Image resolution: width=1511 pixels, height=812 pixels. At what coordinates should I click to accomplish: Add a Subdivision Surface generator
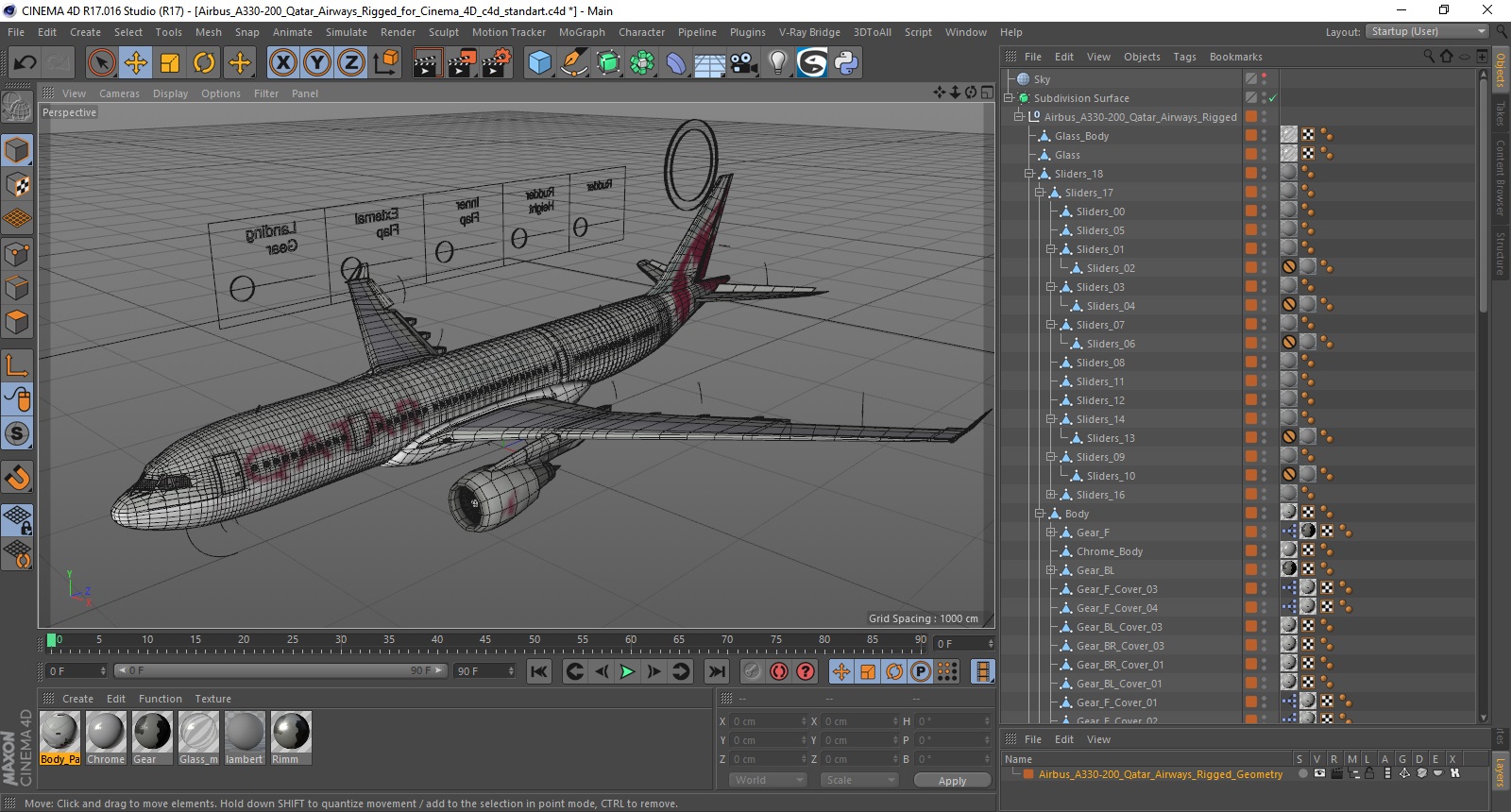[608, 63]
